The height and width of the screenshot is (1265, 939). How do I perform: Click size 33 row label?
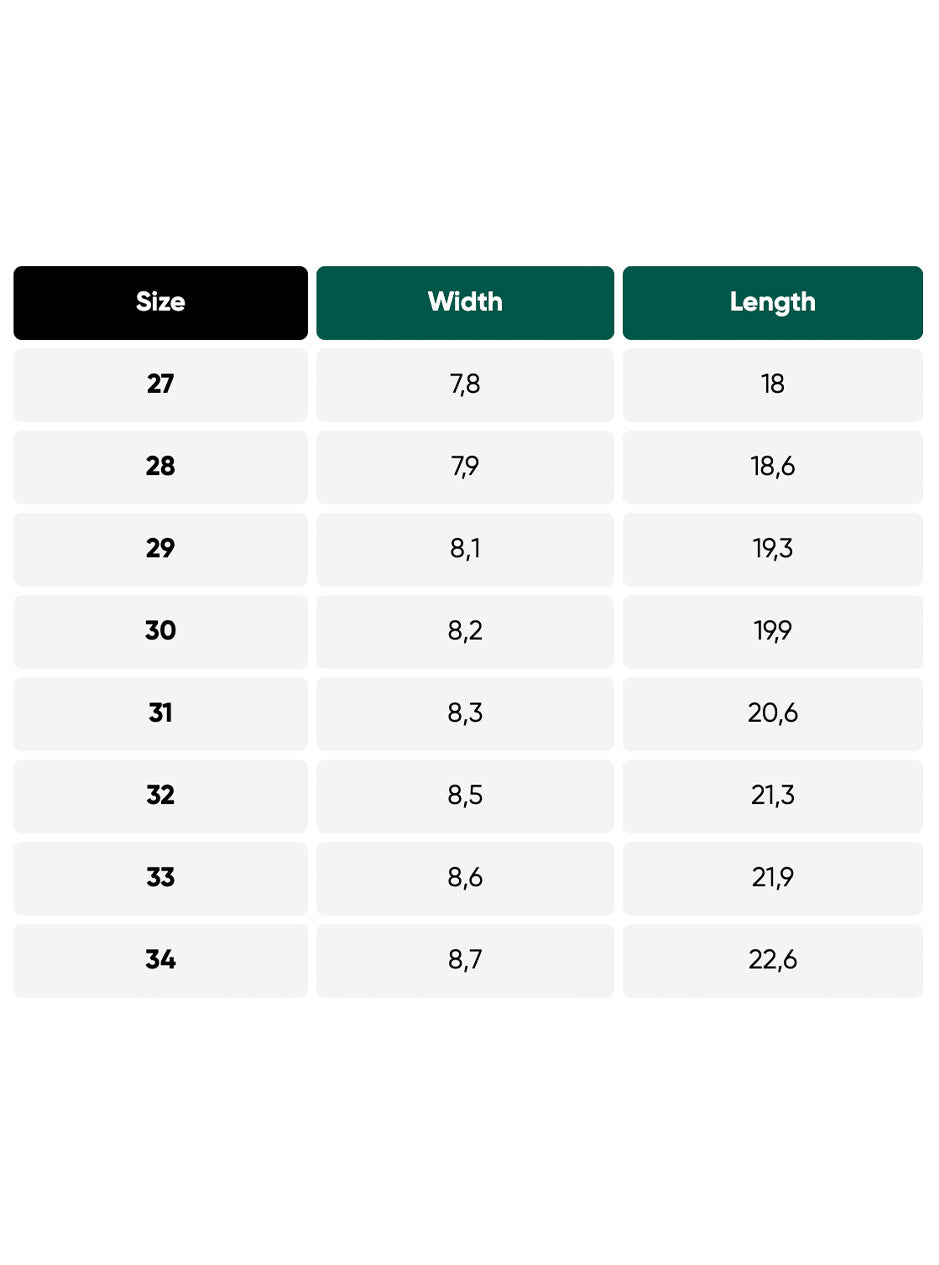coord(160,878)
